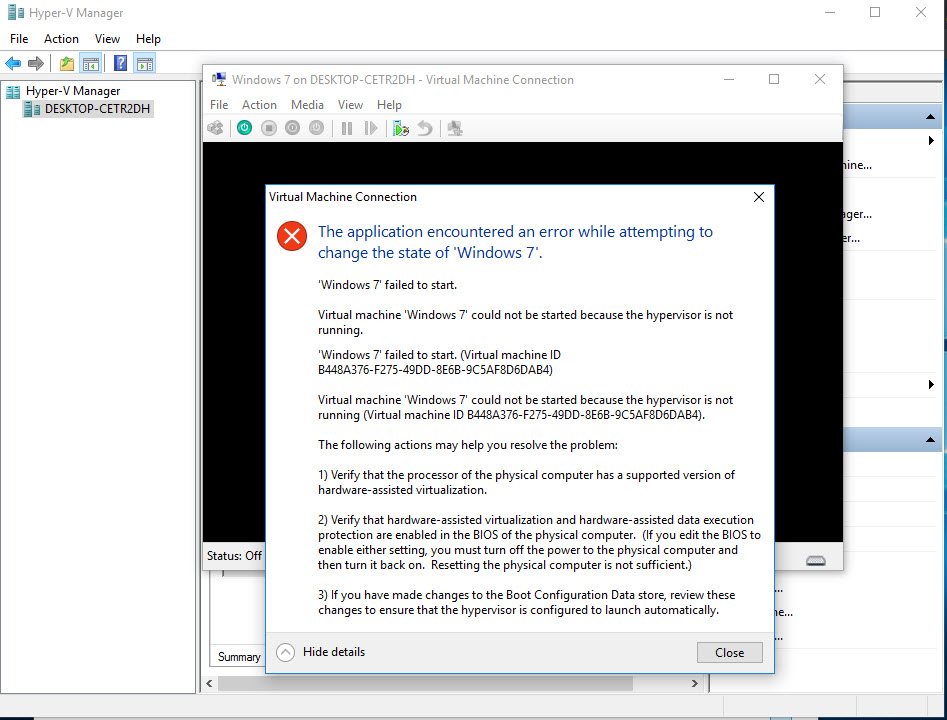The height and width of the screenshot is (720, 947).
Task: Click the Save state icon in VM toolbar
Action: [x=316, y=128]
